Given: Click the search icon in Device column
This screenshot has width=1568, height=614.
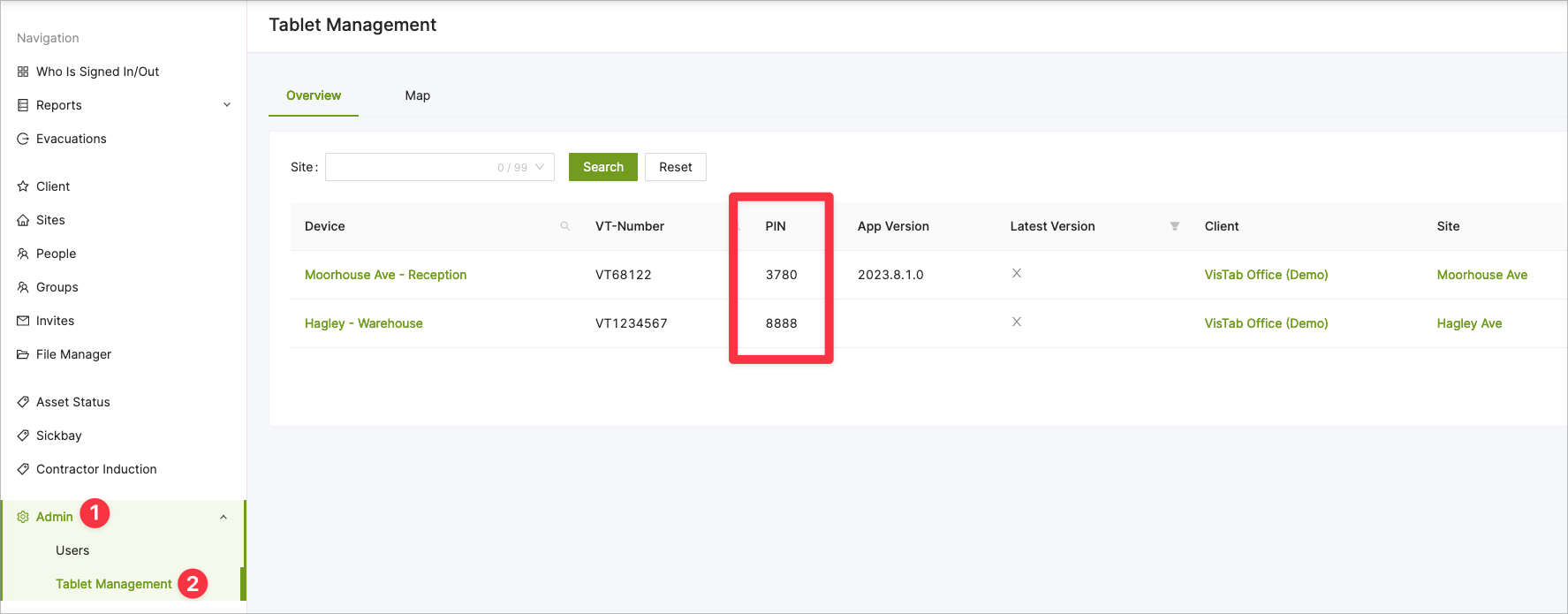Looking at the screenshot, I should (x=565, y=226).
